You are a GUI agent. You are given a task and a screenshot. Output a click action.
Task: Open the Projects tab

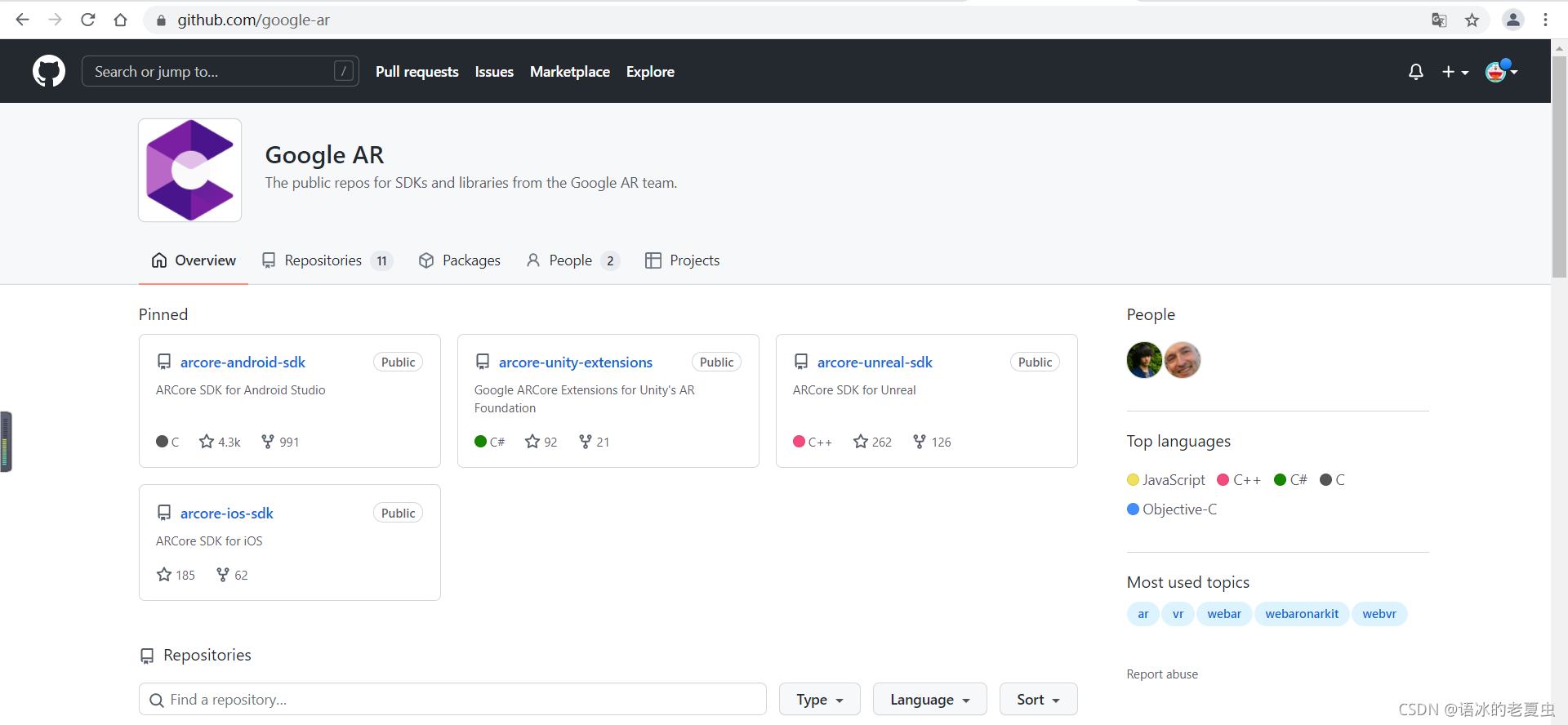click(x=683, y=260)
